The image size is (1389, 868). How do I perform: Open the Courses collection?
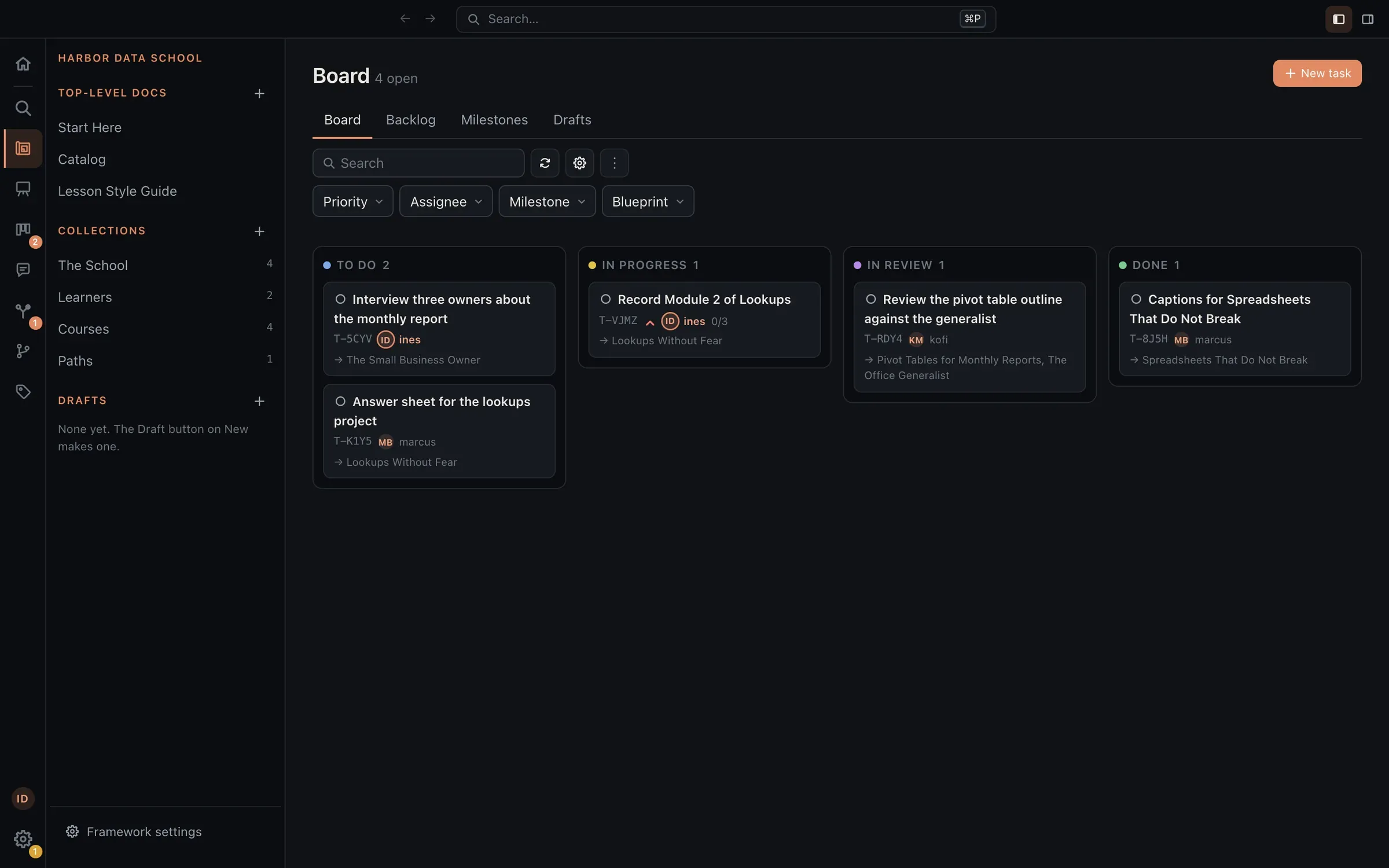(x=165, y=329)
